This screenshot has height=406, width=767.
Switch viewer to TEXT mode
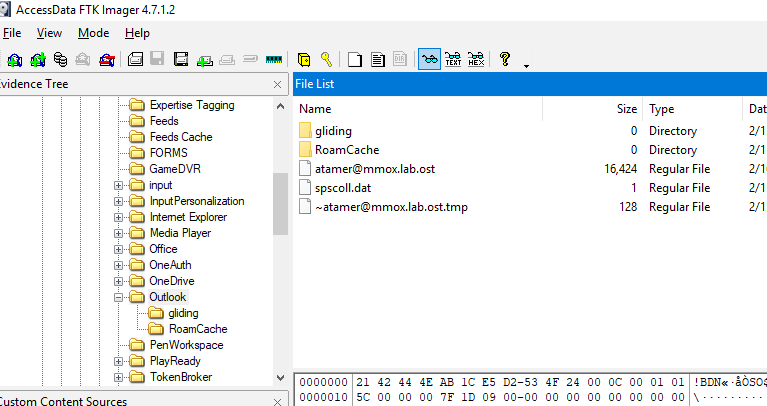pos(453,59)
